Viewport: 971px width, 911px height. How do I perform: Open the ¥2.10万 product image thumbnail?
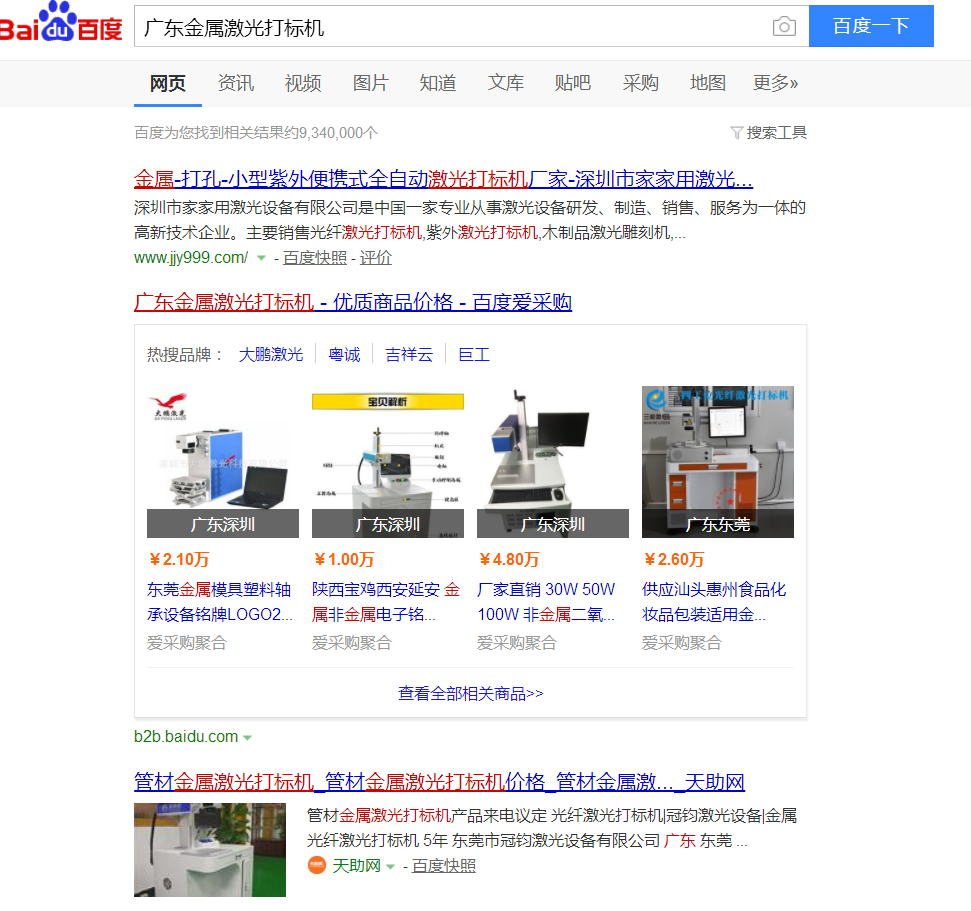coord(223,462)
